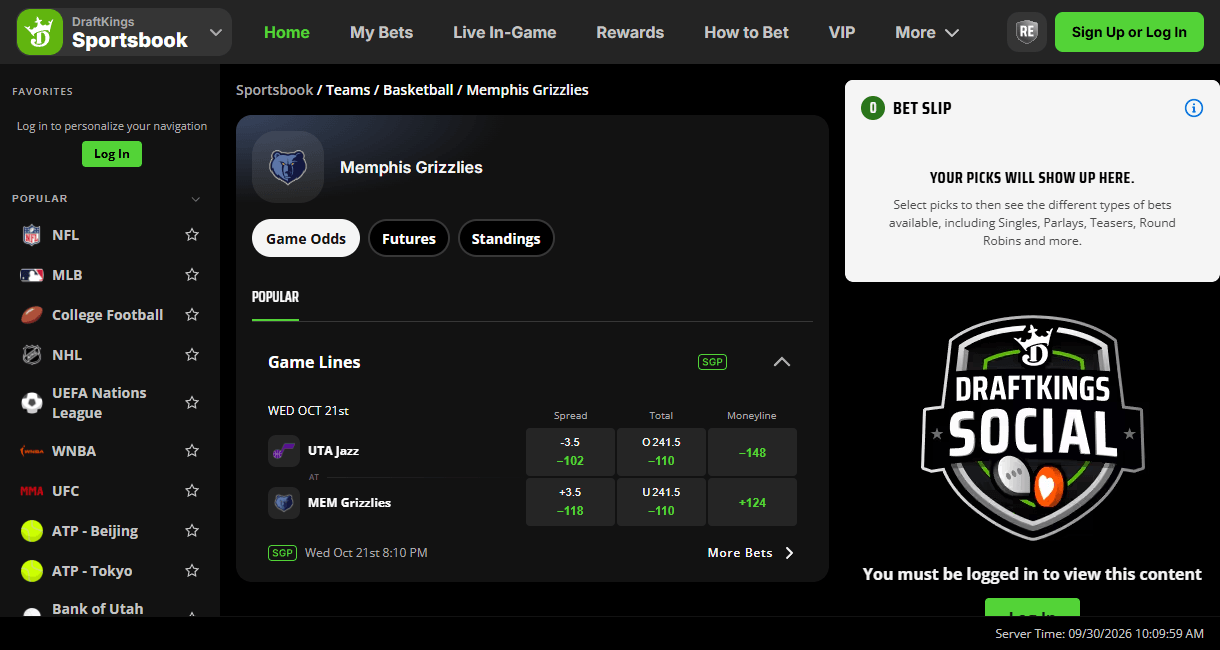The width and height of the screenshot is (1220, 650).
Task: Select the Game Odds tab
Action: 306,238
